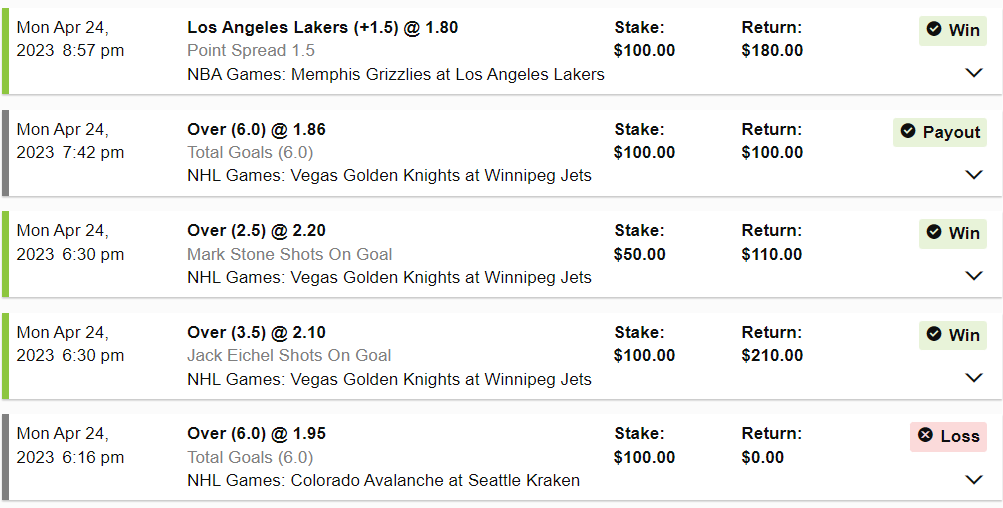Expand the Avalanche at Kraken bet details

coord(974,479)
